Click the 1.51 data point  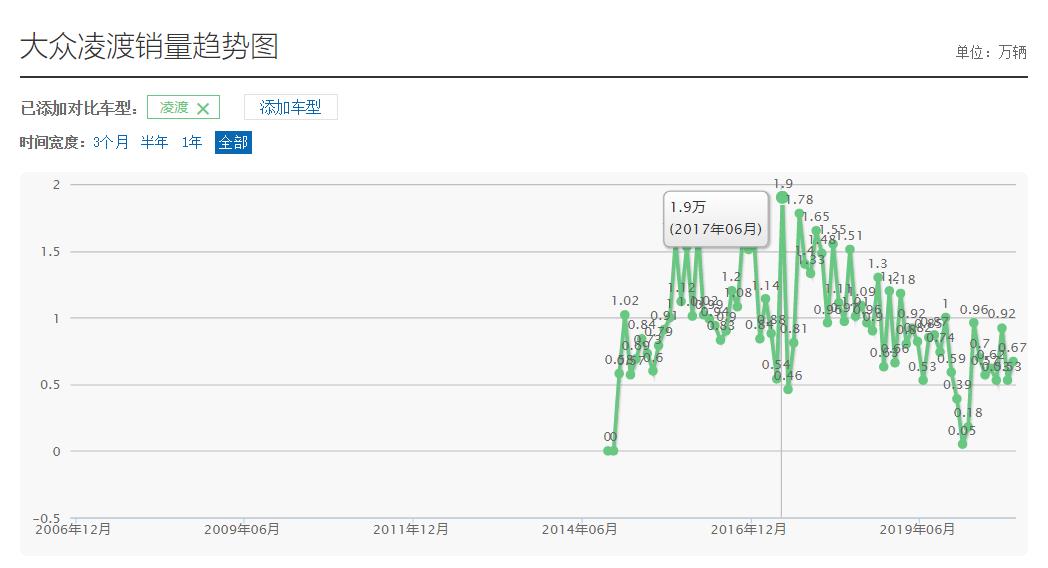(849, 249)
